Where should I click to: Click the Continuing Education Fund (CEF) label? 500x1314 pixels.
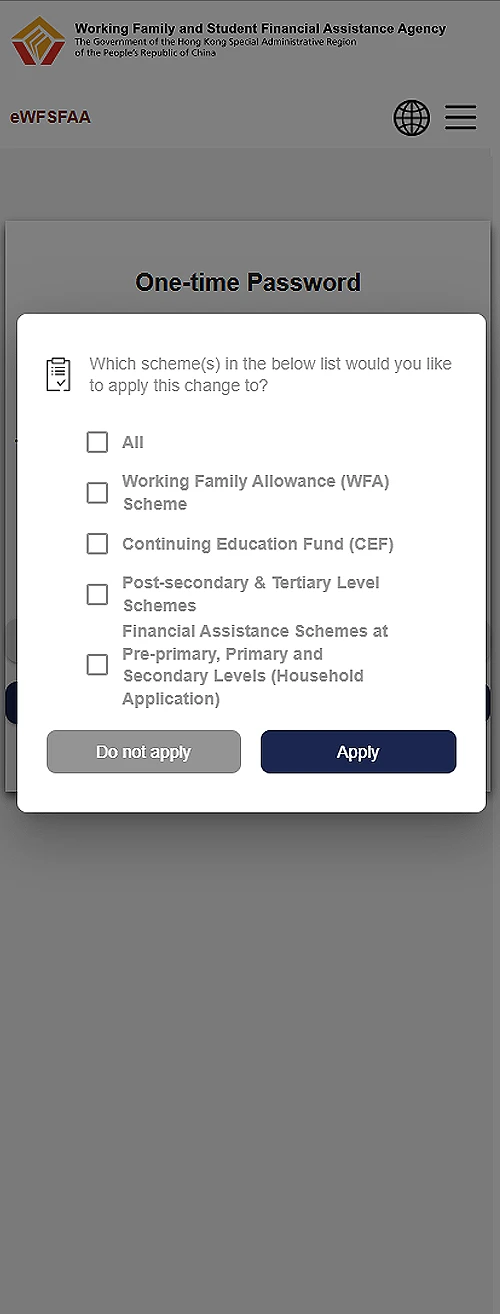(258, 544)
